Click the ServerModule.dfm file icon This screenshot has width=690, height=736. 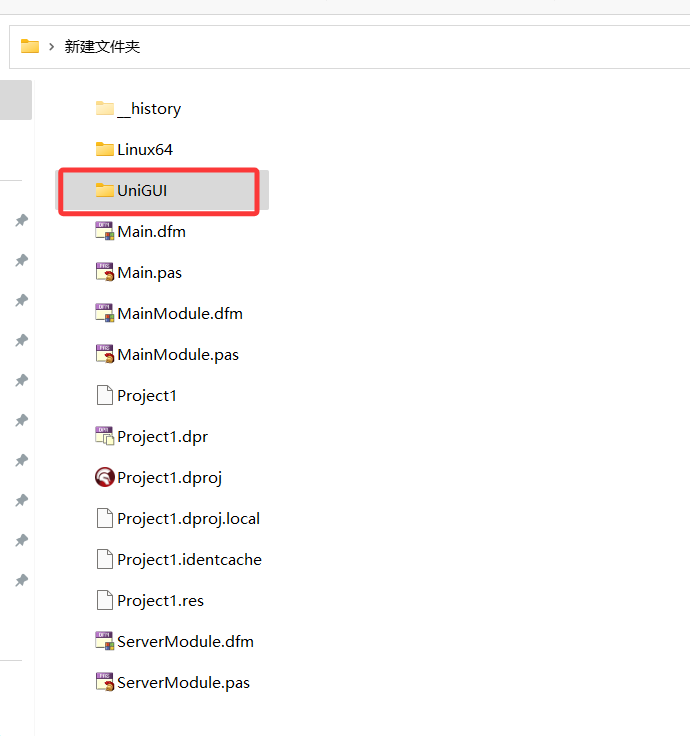click(105, 641)
